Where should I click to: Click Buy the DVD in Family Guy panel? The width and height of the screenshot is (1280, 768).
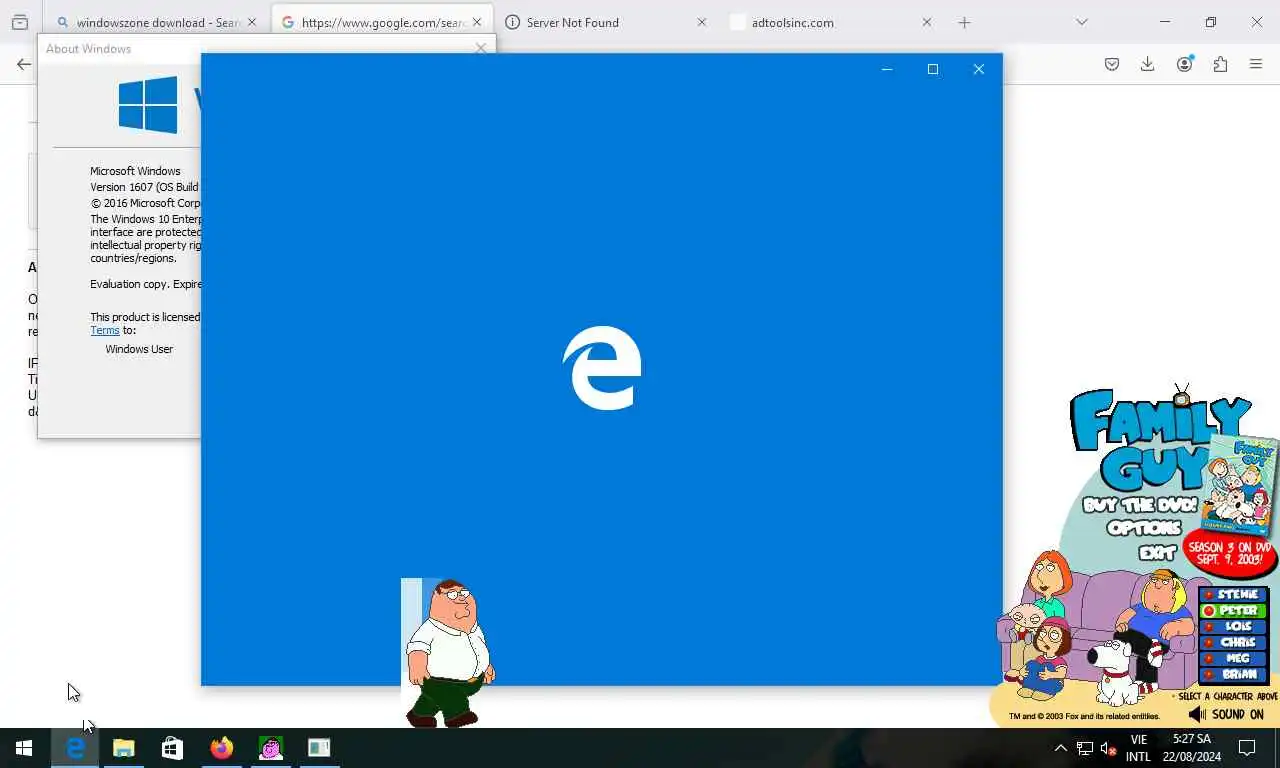(x=1139, y=505)
